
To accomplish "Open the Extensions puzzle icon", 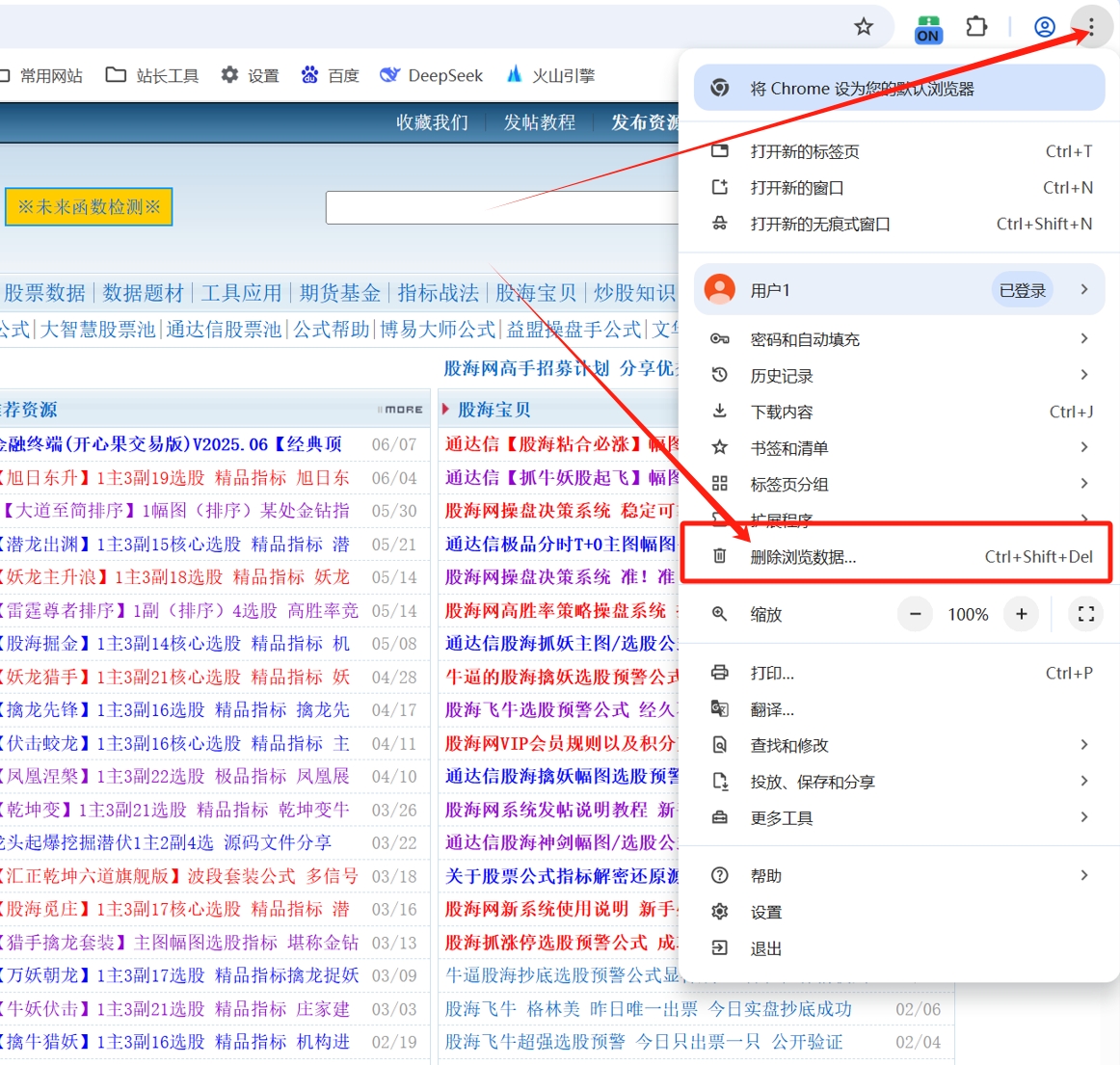I will (975, 27).
